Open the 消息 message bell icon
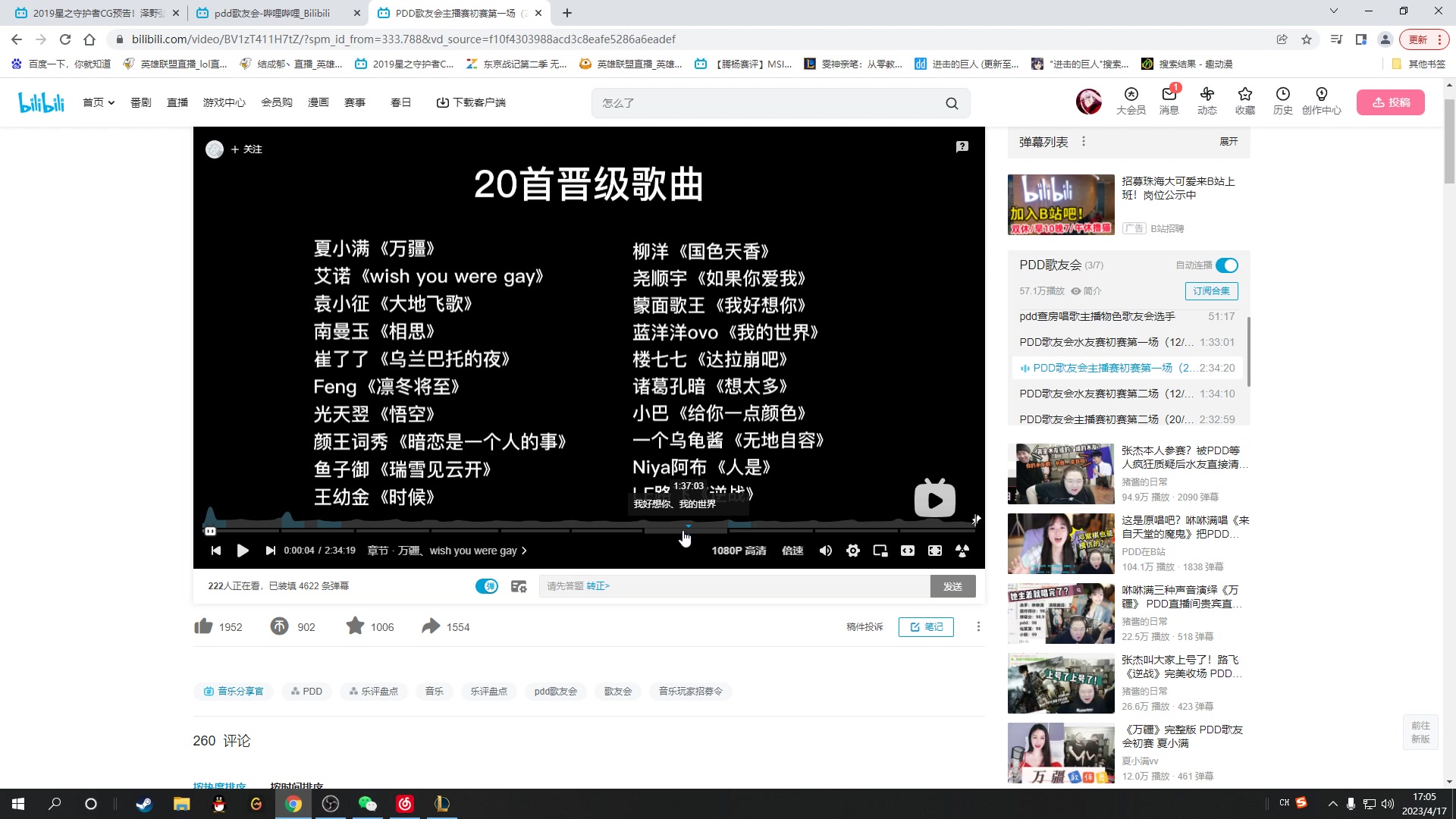Image resolution: width=1456 pixels, height=819 pixels. 1169,96
